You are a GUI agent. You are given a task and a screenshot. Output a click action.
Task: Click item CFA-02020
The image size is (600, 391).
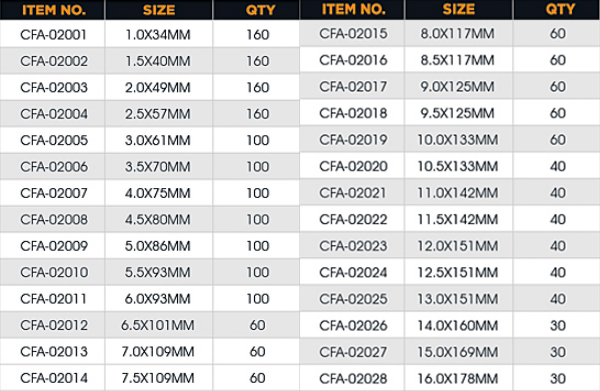(x=353, y=166)
